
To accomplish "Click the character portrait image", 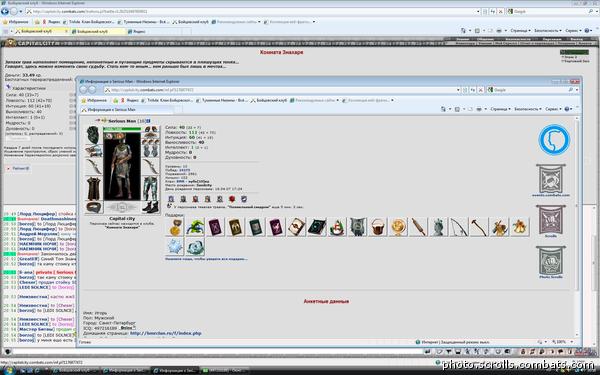I will coord(122,166).
